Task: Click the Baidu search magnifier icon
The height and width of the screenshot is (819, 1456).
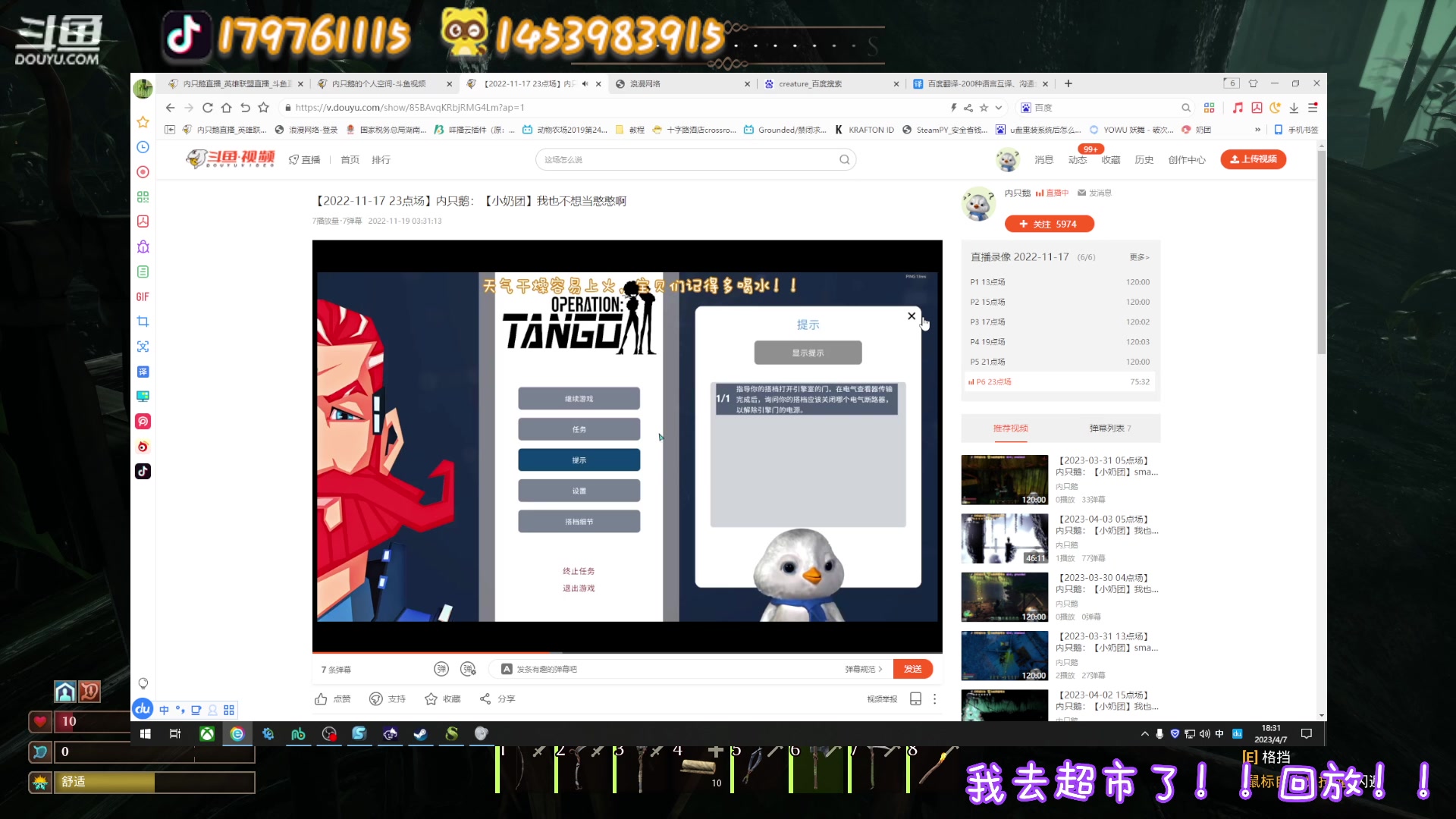Action: pyautogui.click(x=1186, y=108)
